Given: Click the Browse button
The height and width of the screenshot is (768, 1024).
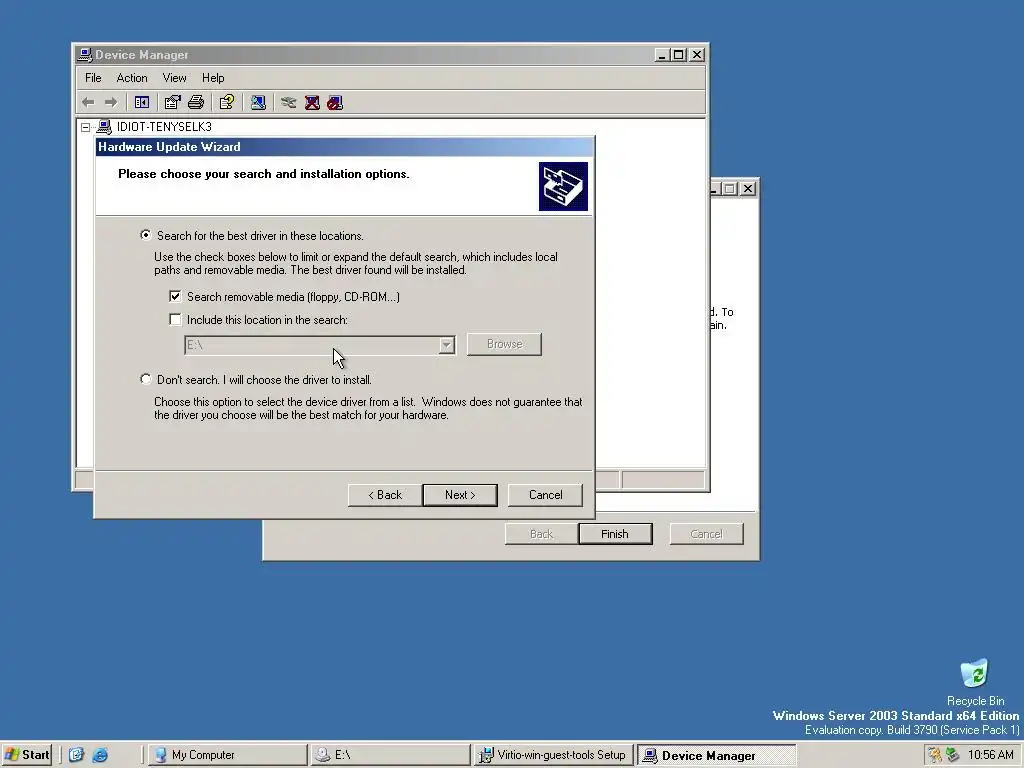Looking at the screenshot, I should click(x=504, y=344).
